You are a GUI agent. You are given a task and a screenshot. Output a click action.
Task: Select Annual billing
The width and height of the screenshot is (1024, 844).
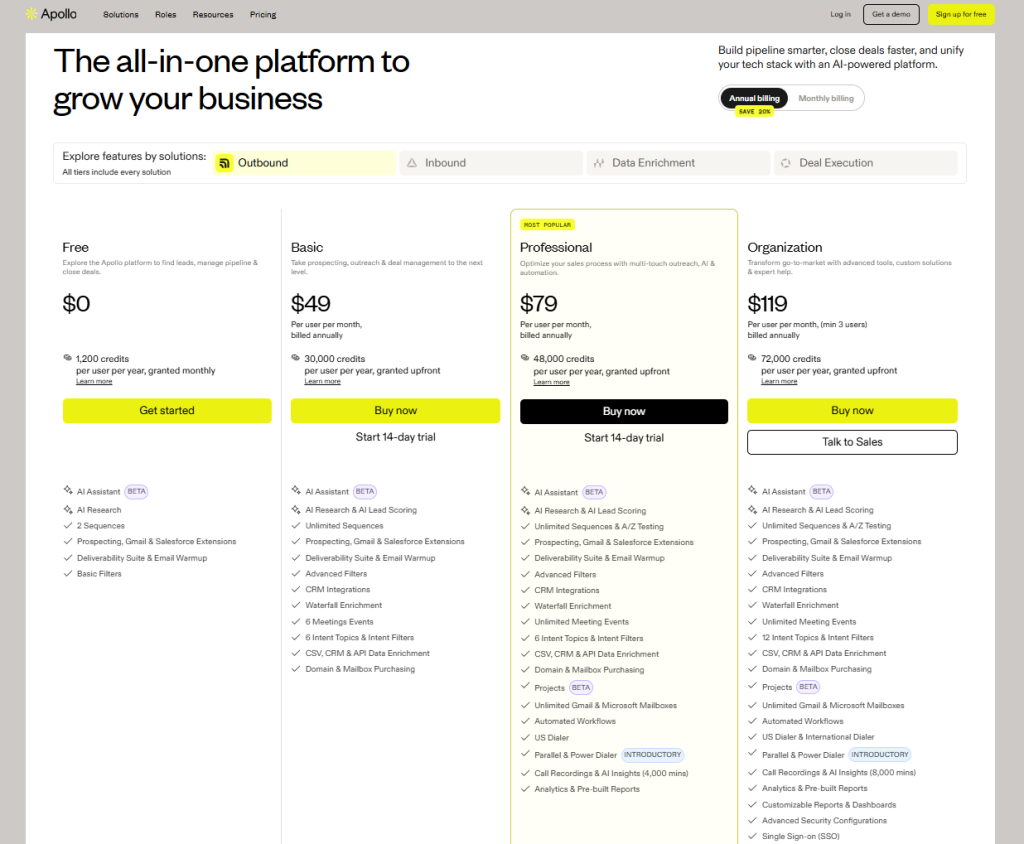[x=753, y=98]
